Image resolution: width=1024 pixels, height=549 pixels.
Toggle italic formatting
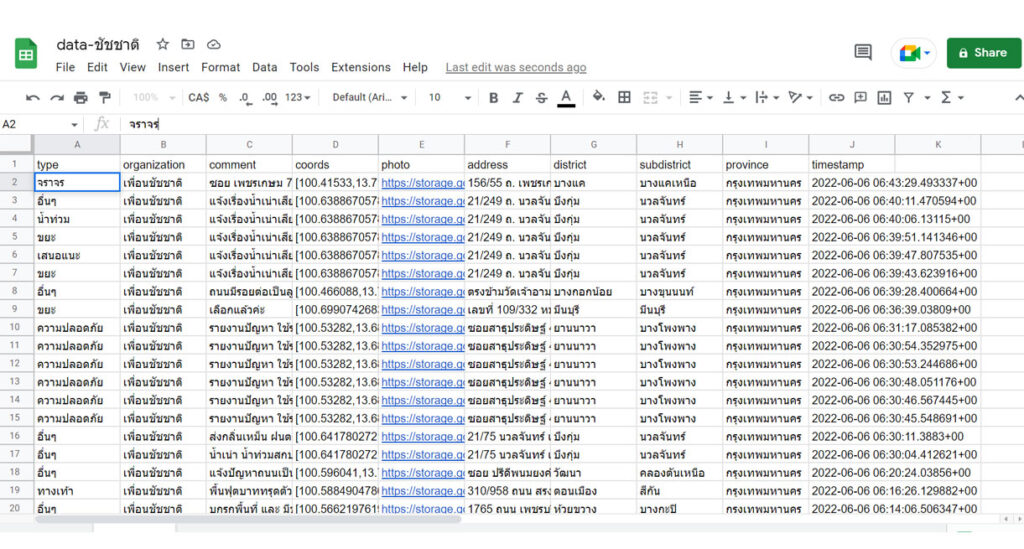pos(517,98)
